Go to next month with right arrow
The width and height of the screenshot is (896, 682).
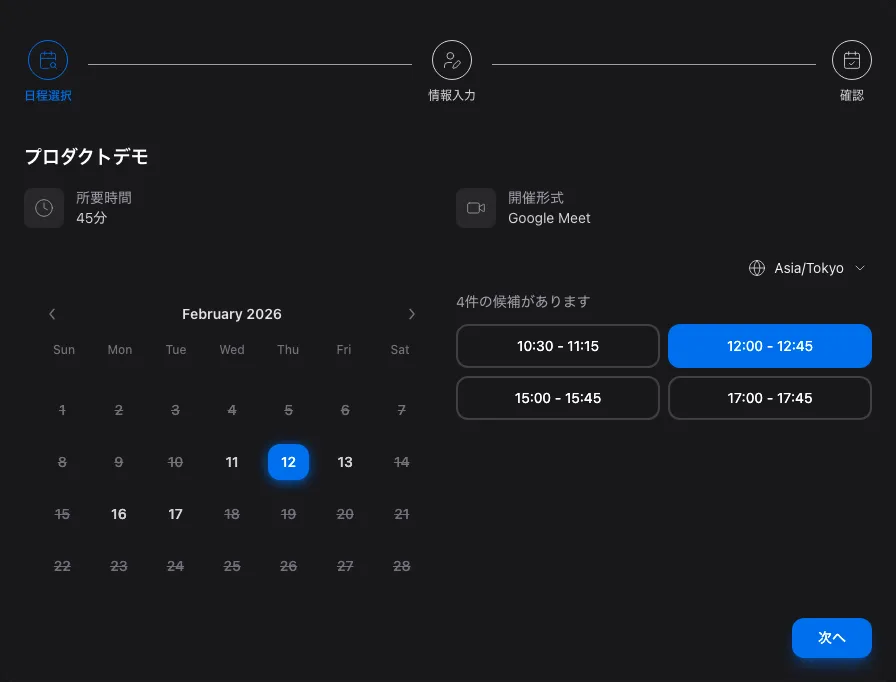tap(411, 314)
